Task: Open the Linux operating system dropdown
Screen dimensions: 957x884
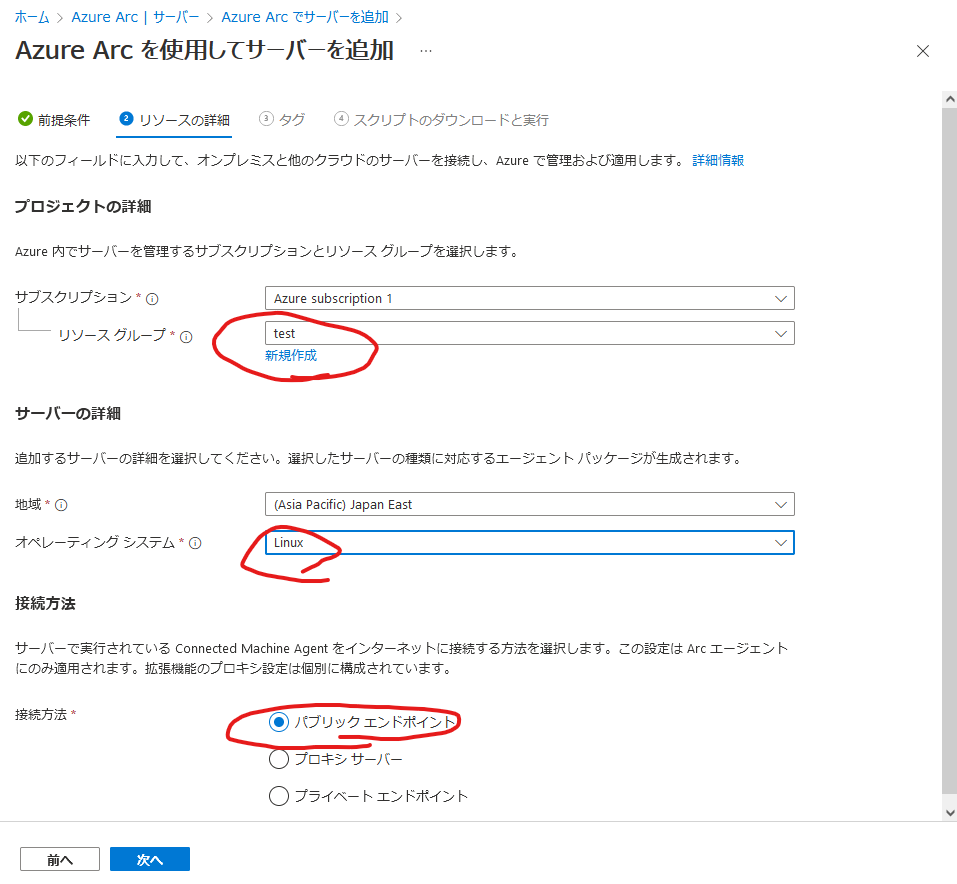Action: [530, 543]
